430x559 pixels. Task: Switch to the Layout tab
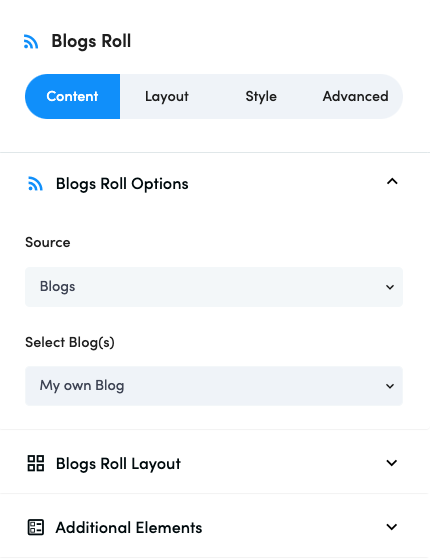[167, 96]
